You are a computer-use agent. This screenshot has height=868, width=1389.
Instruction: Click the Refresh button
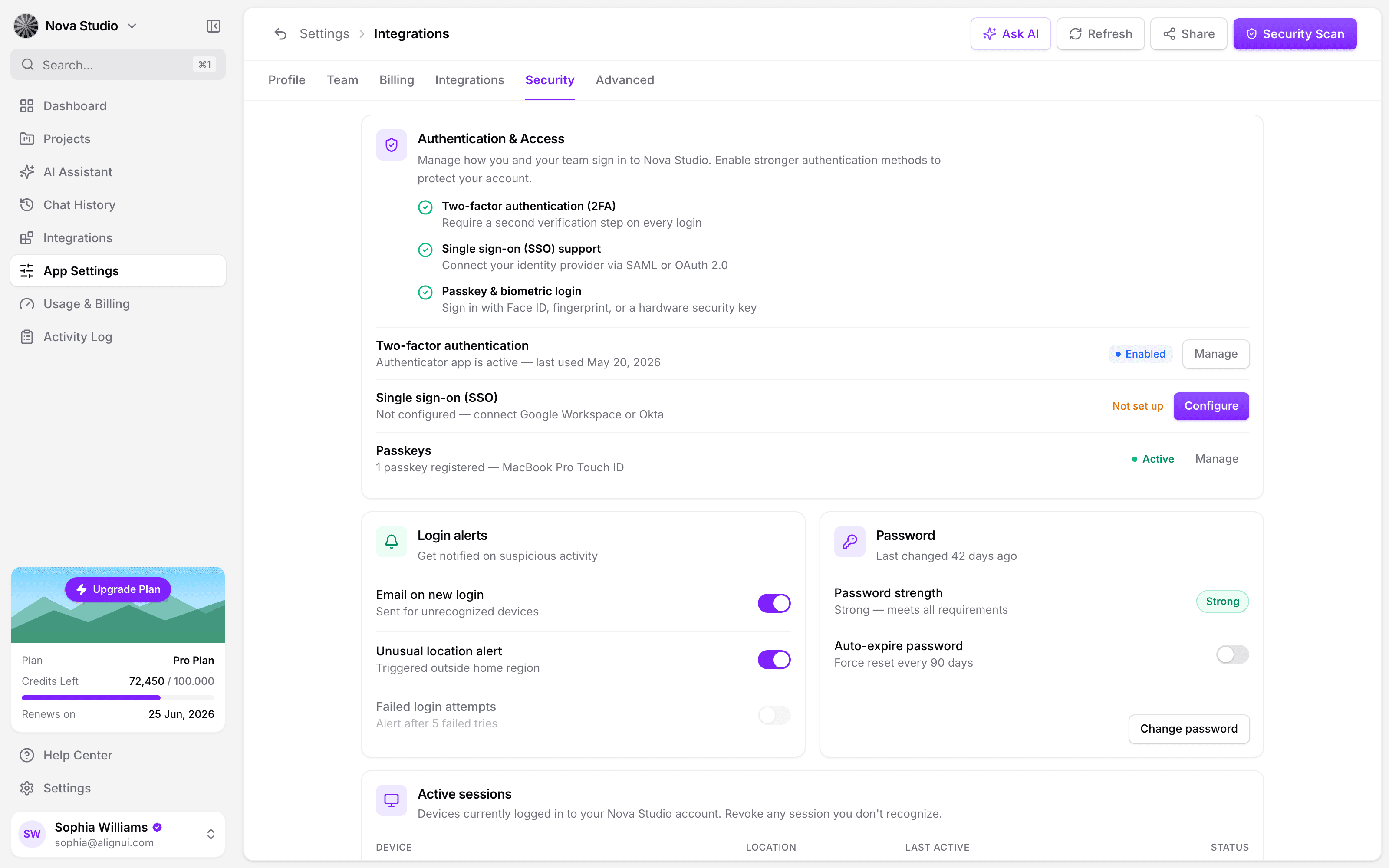coord(1100,34)
